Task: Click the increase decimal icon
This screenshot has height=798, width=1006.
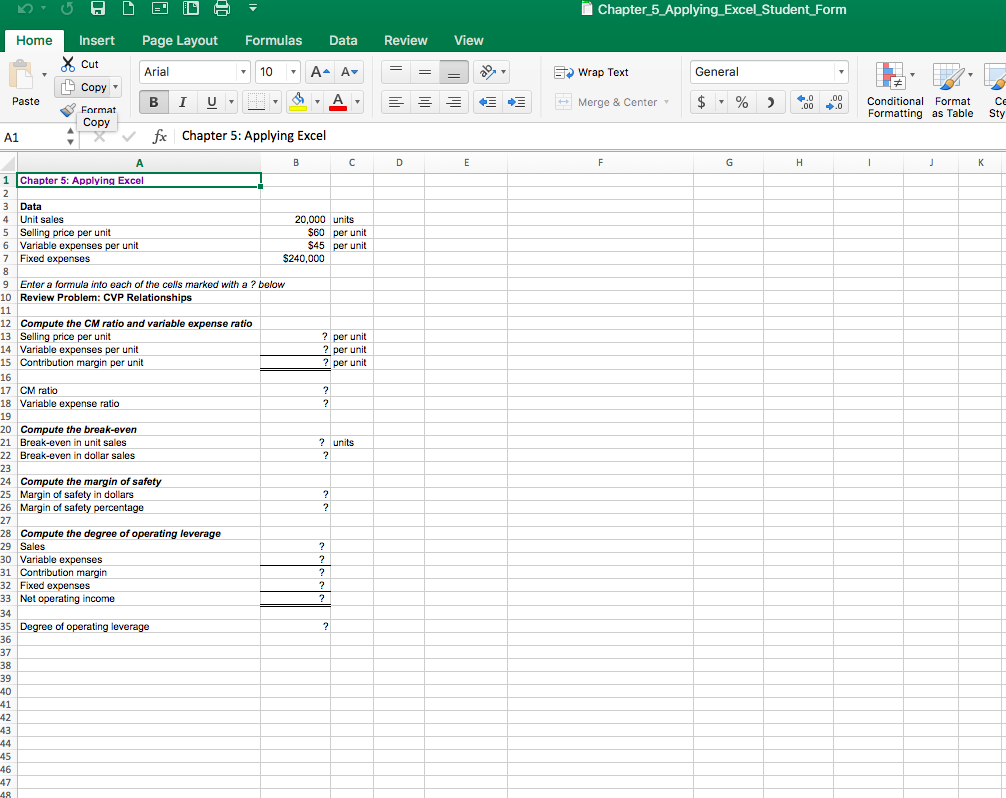Action: (805, 101)
